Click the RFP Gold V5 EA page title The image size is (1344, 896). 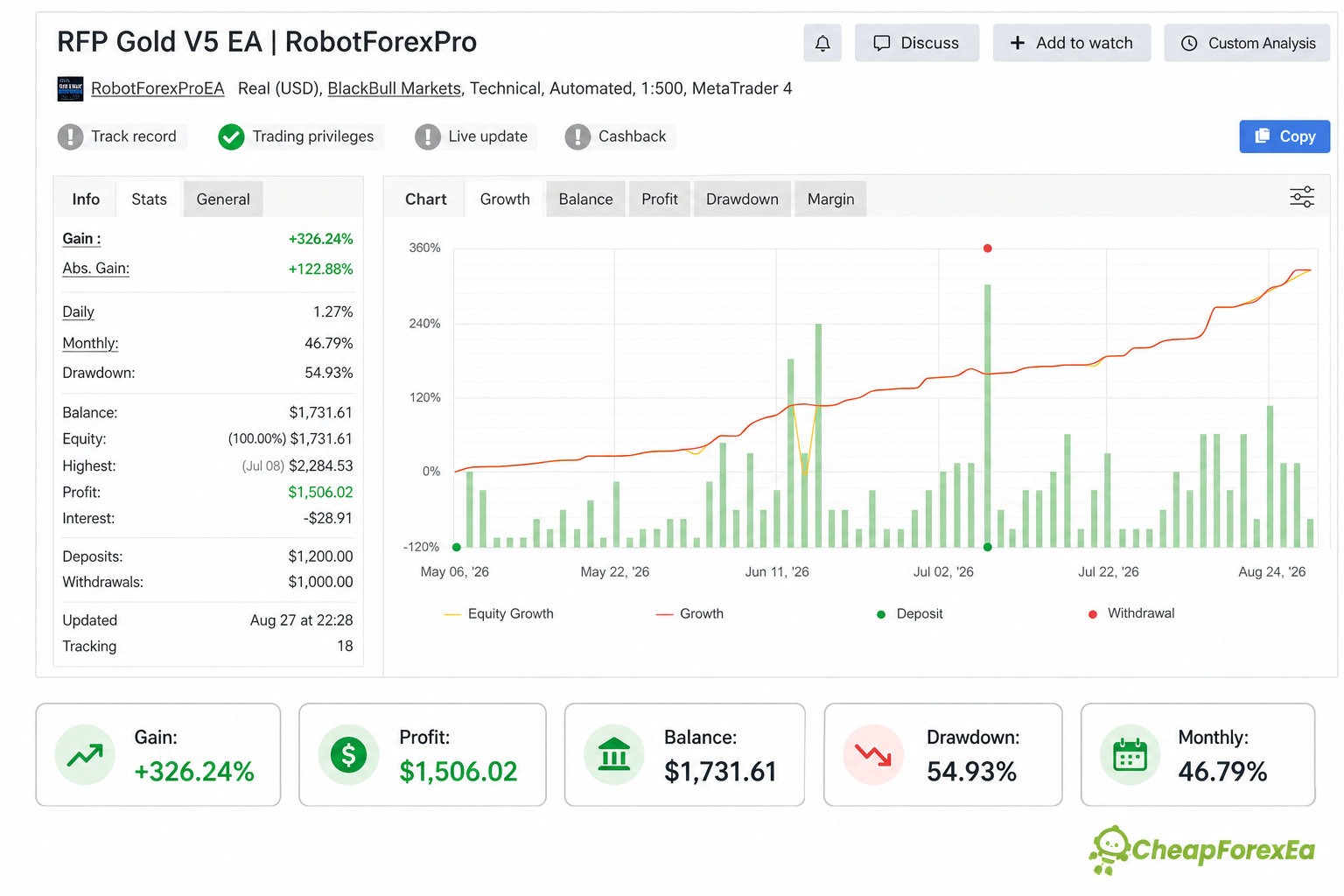point(267,42)
